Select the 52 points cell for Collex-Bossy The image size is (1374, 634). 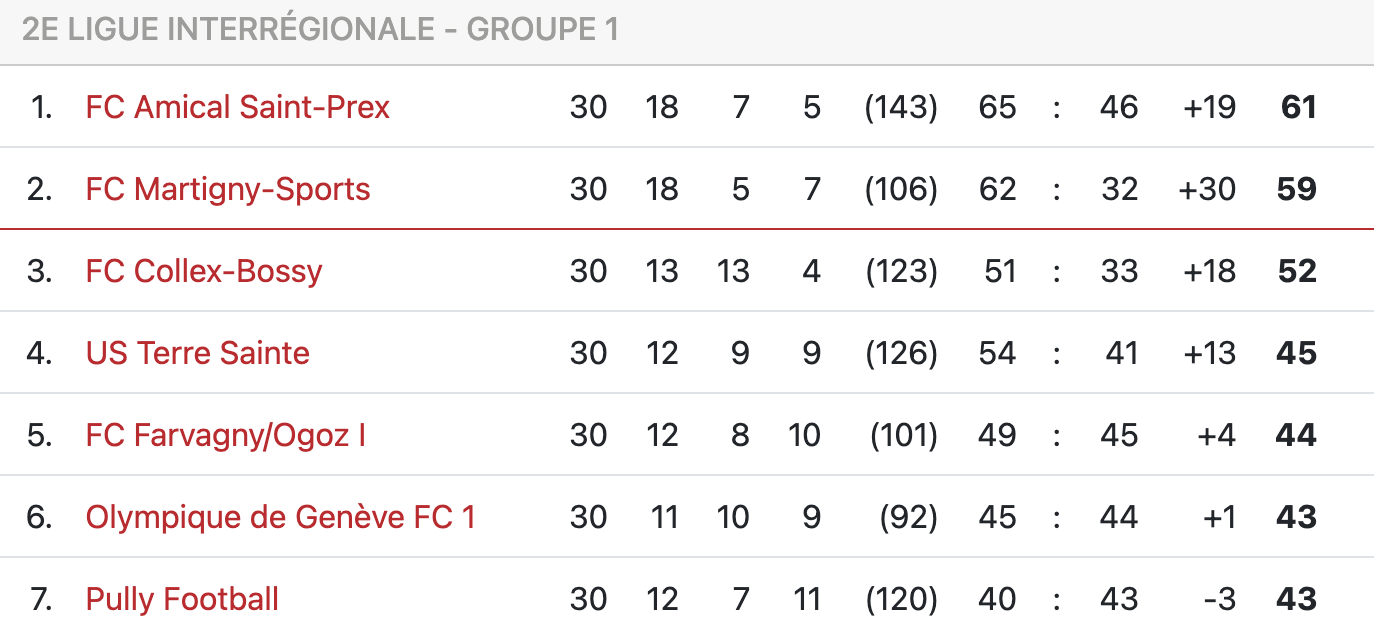[1297, 271]
